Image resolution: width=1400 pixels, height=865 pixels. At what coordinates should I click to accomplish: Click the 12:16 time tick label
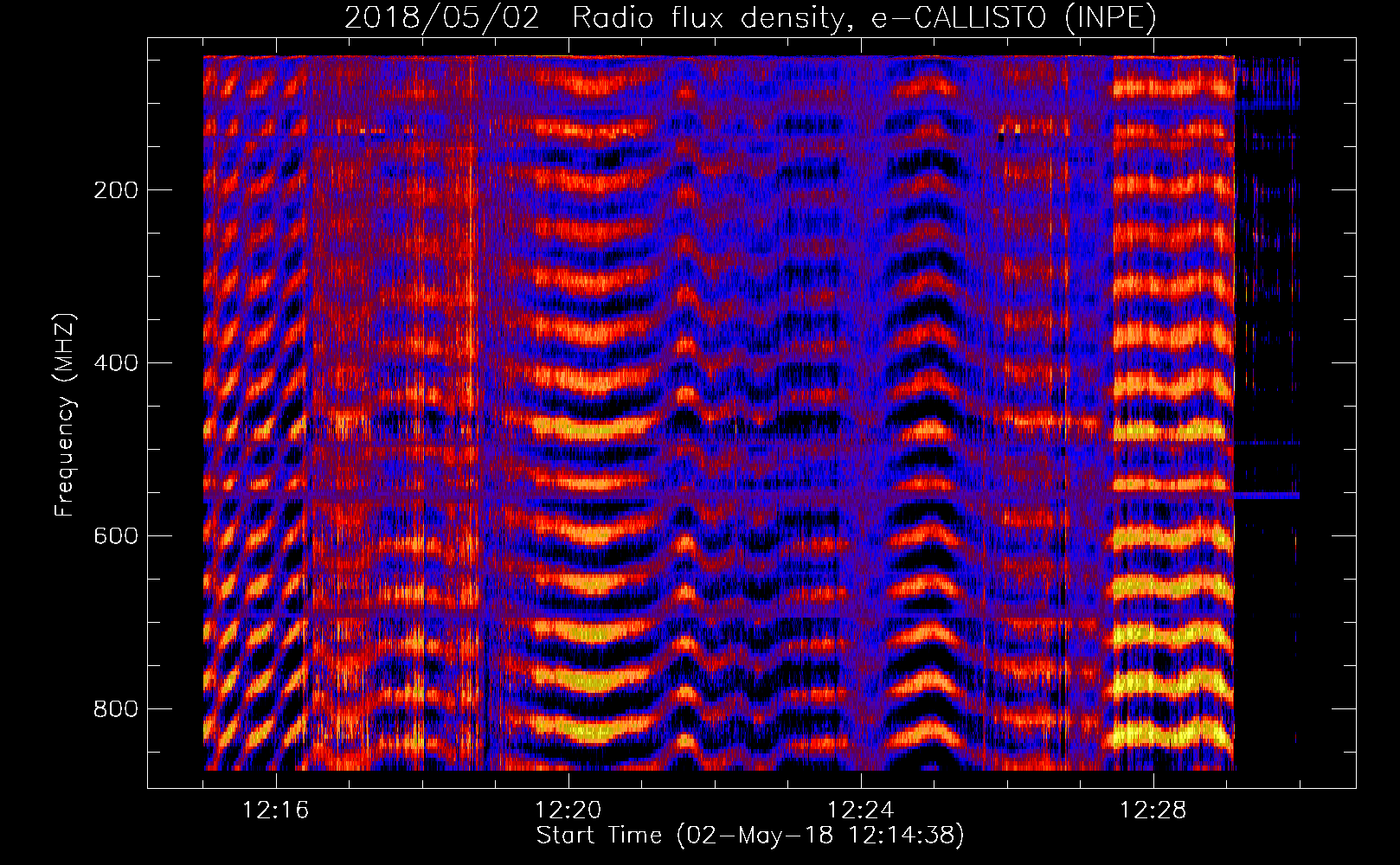tap(275, 811)
